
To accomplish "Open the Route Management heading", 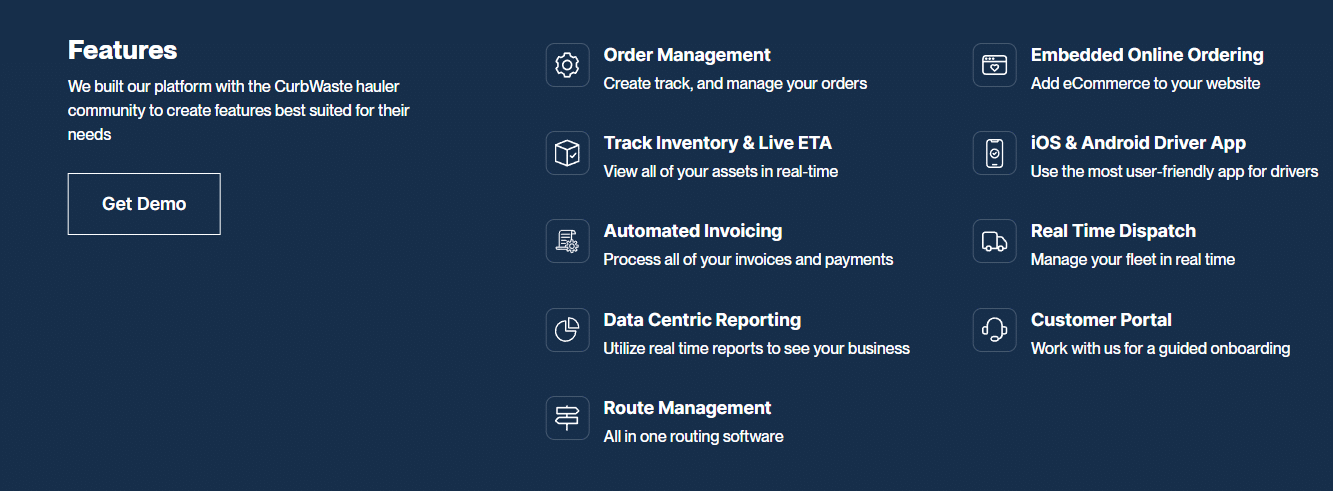I will click(x=687, y=408).
